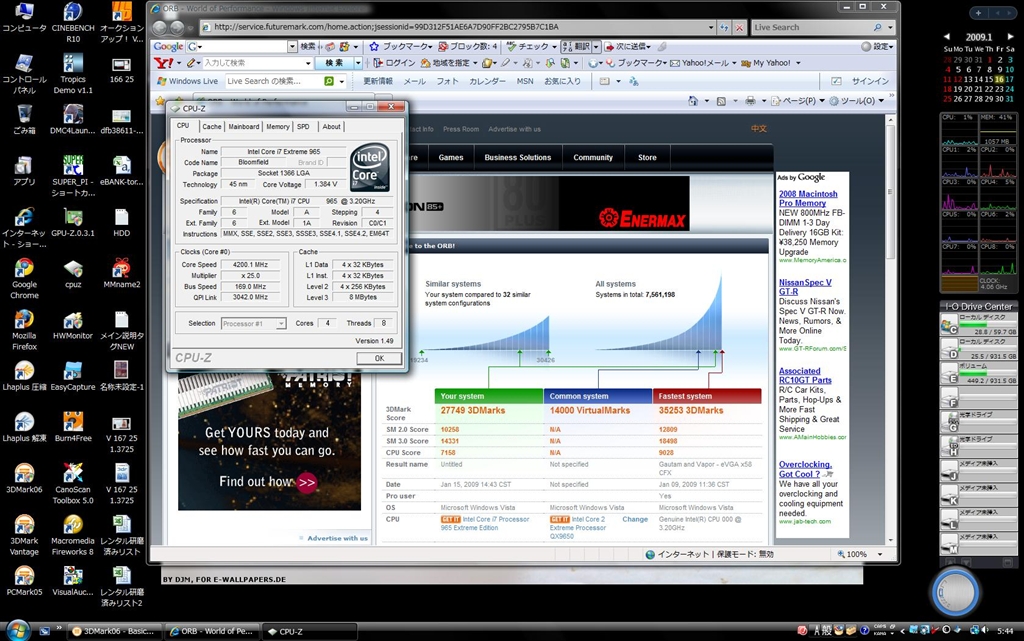
Task: Click the browser home icon in the command bar
Action: coord(693,101)
